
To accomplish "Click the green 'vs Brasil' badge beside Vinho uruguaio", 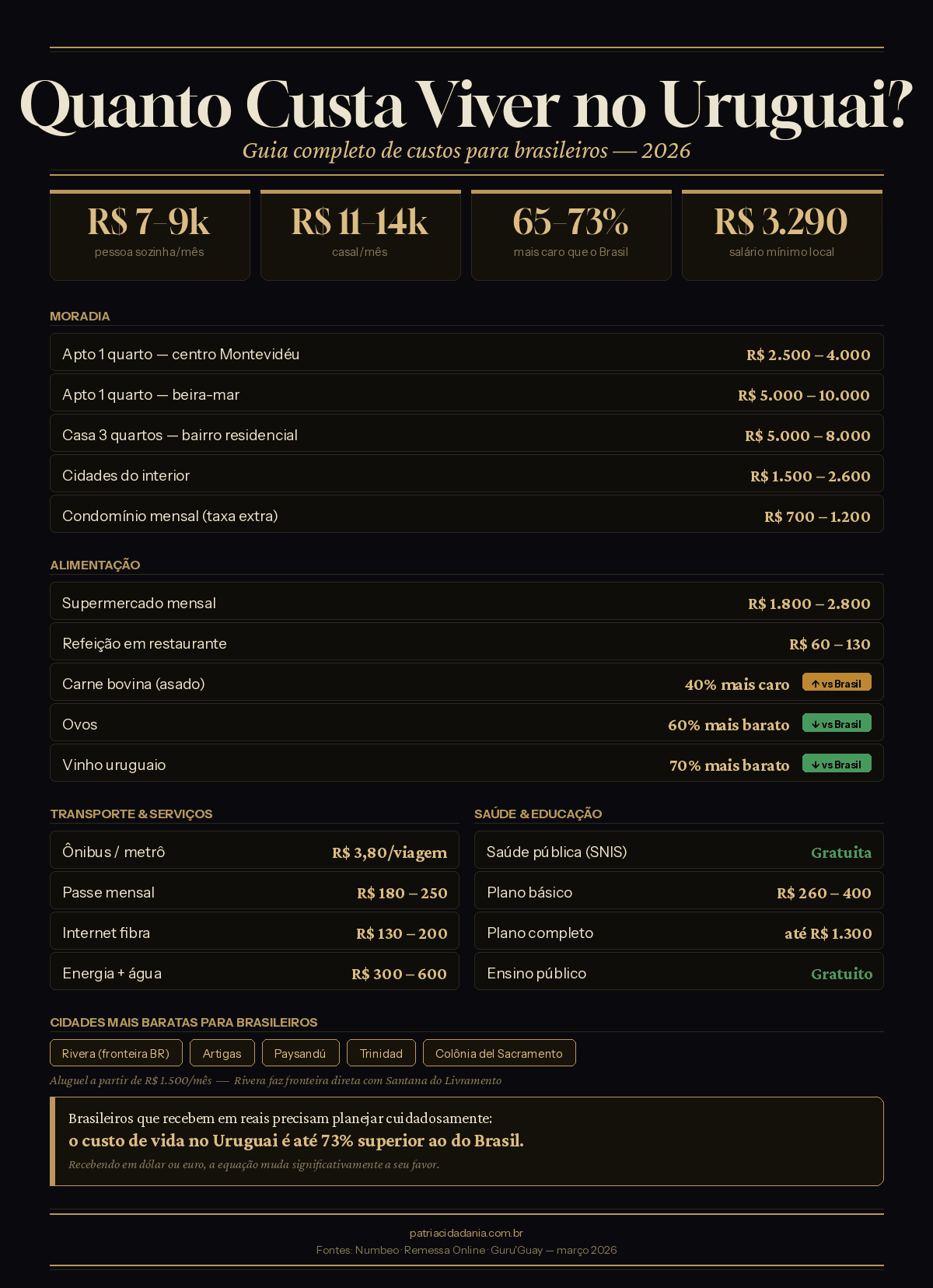I will 837,764.
